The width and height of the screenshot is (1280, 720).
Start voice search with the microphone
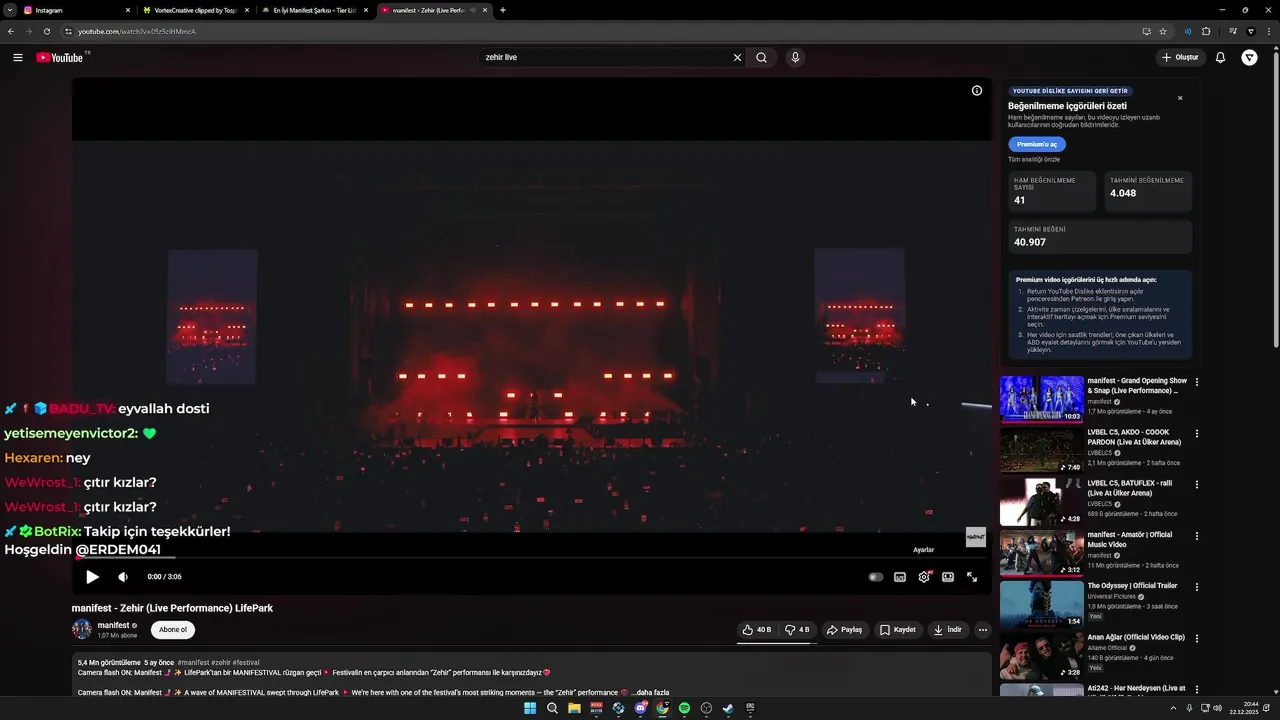795,57
